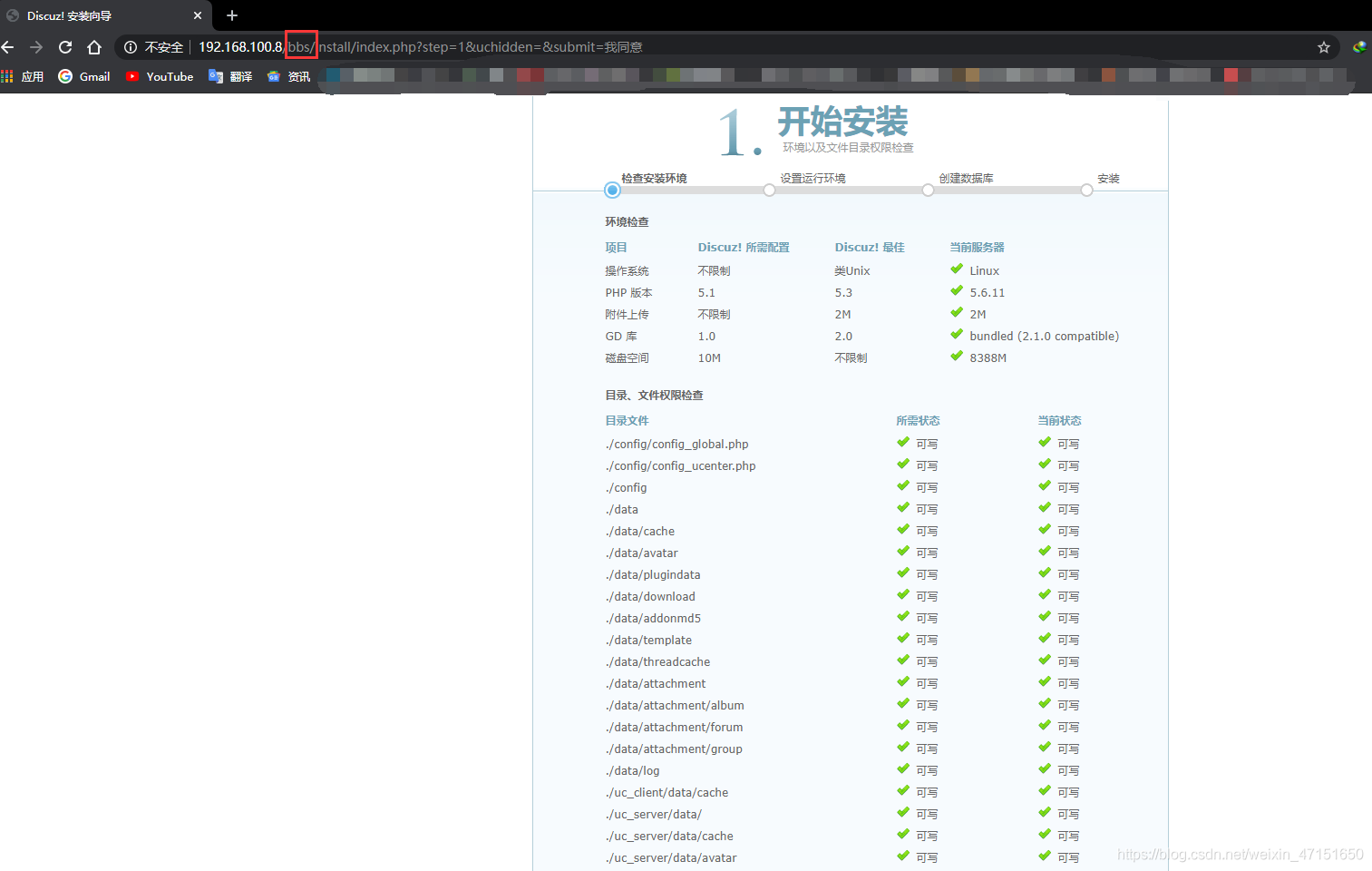Click the ./data/addonmd5 entry
1372x871 pixels.
(x=653, y=619)
